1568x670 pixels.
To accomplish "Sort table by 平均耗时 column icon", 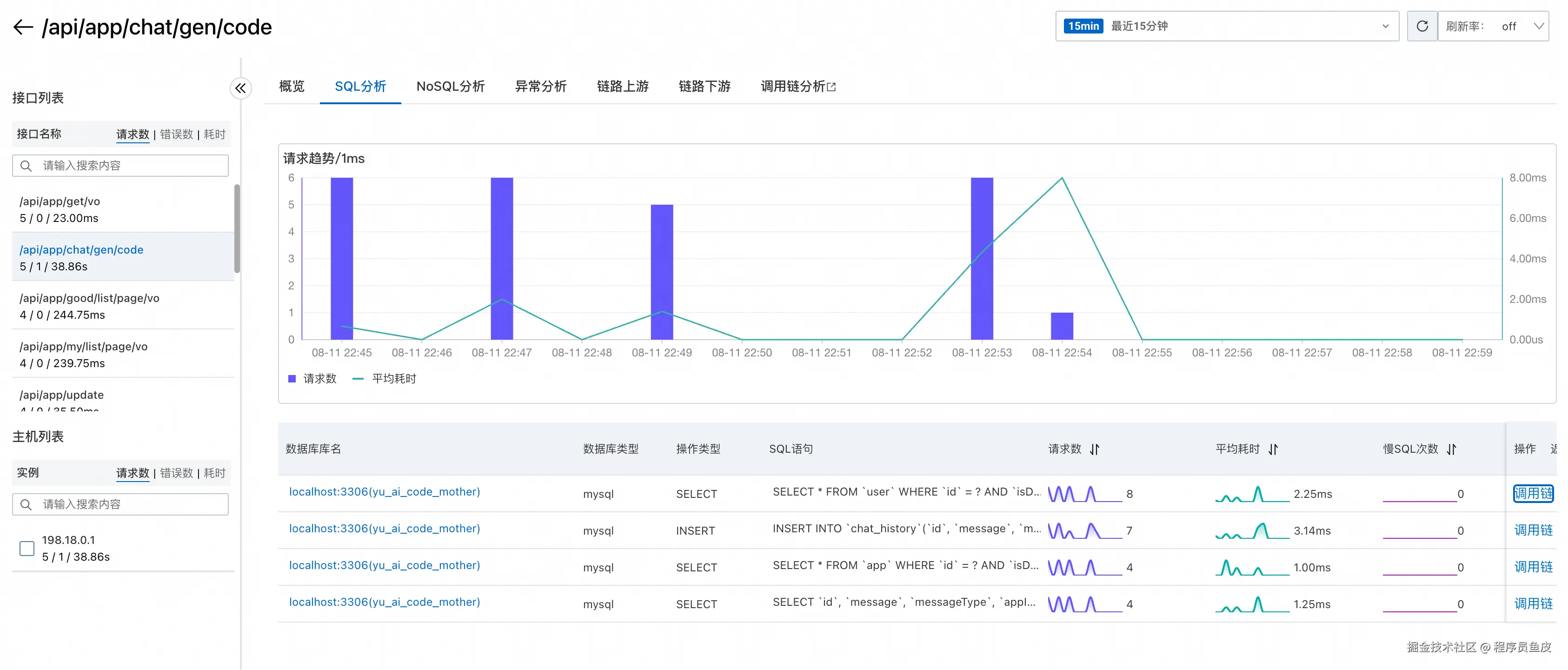I will point(1273,449).
